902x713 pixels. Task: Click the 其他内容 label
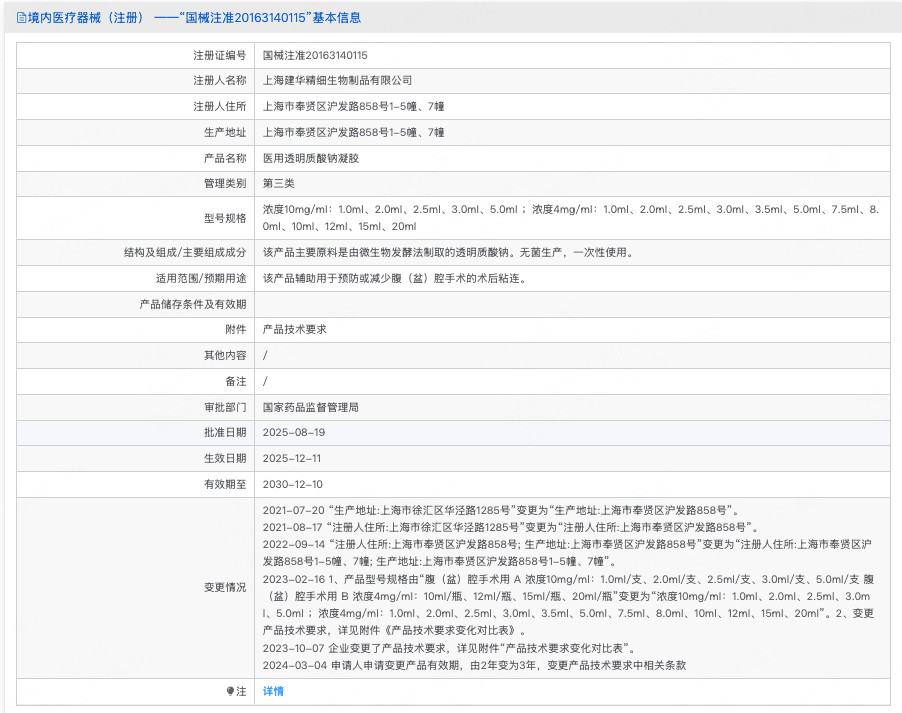225,356
